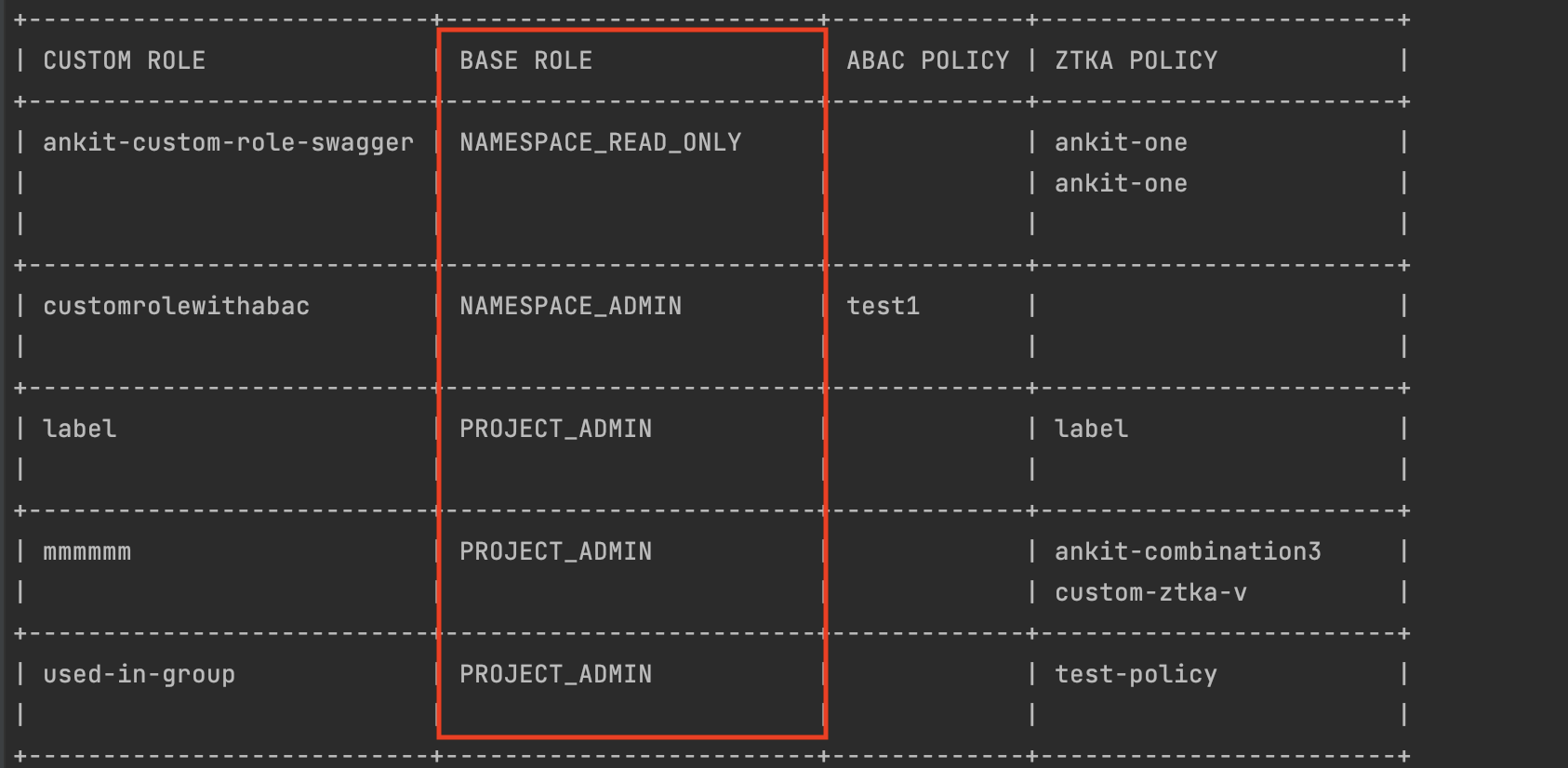This screenshot has width=1568, height=768.
Task: Select NAMESPACE_ADMIN base role value
Action: pos(570,306)
